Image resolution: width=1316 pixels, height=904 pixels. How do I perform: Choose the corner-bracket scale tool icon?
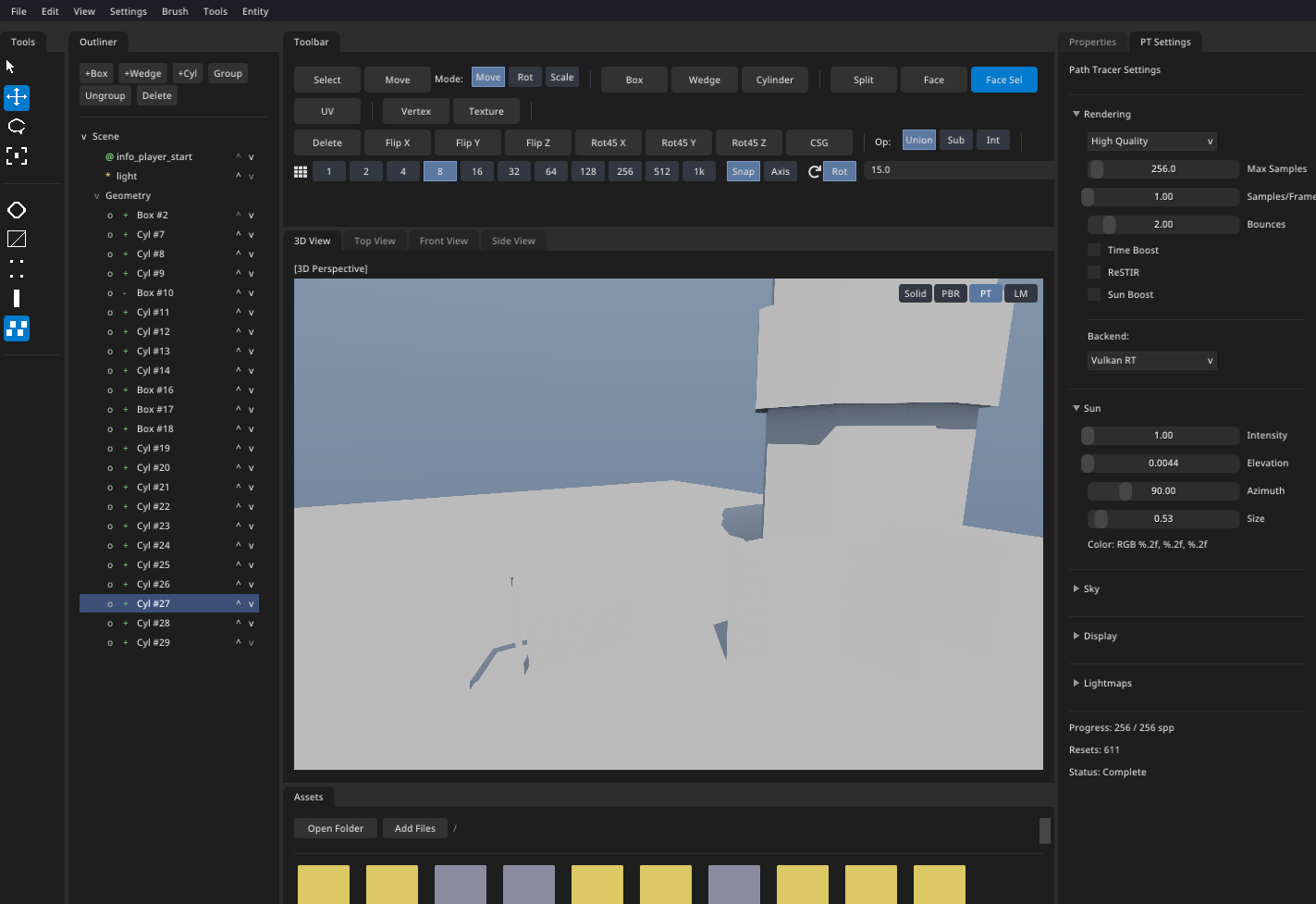tap(17, 156)
